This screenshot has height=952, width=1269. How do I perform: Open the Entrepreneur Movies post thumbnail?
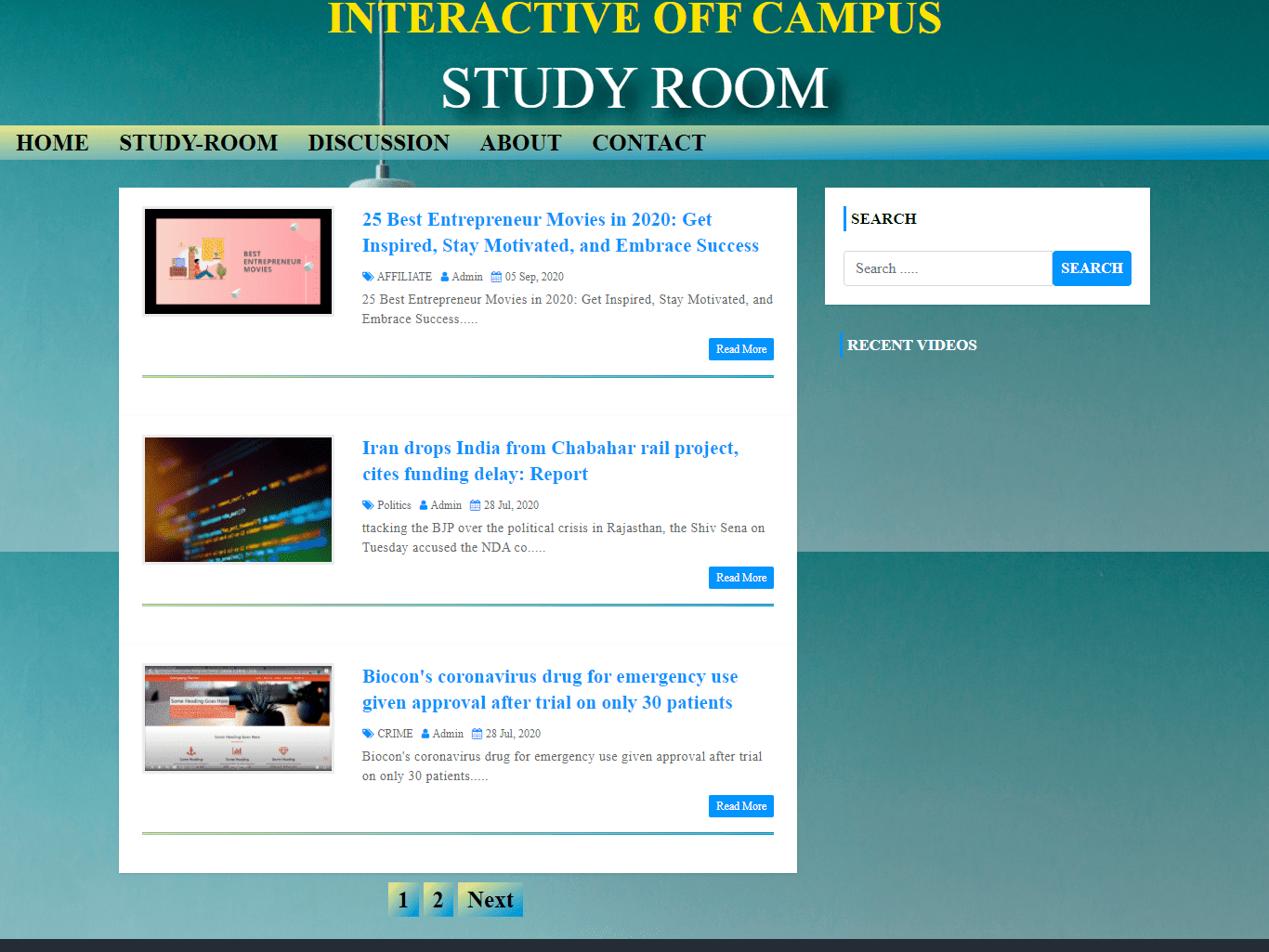pos(238,262)
